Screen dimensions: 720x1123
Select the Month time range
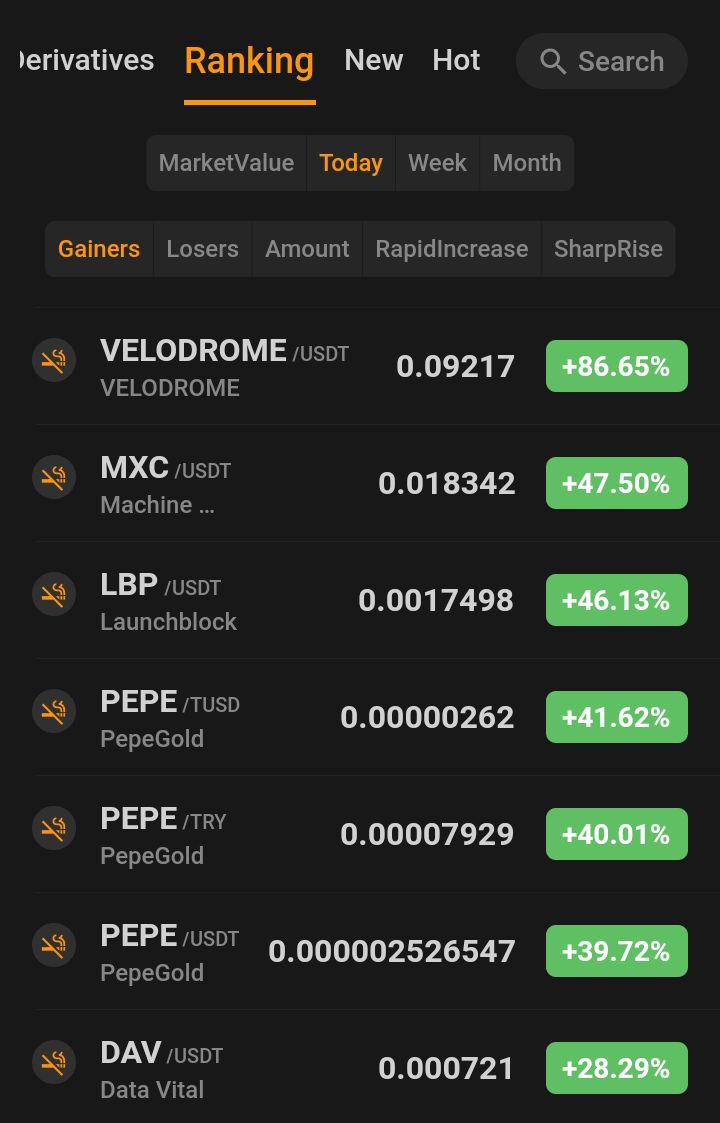527,163
